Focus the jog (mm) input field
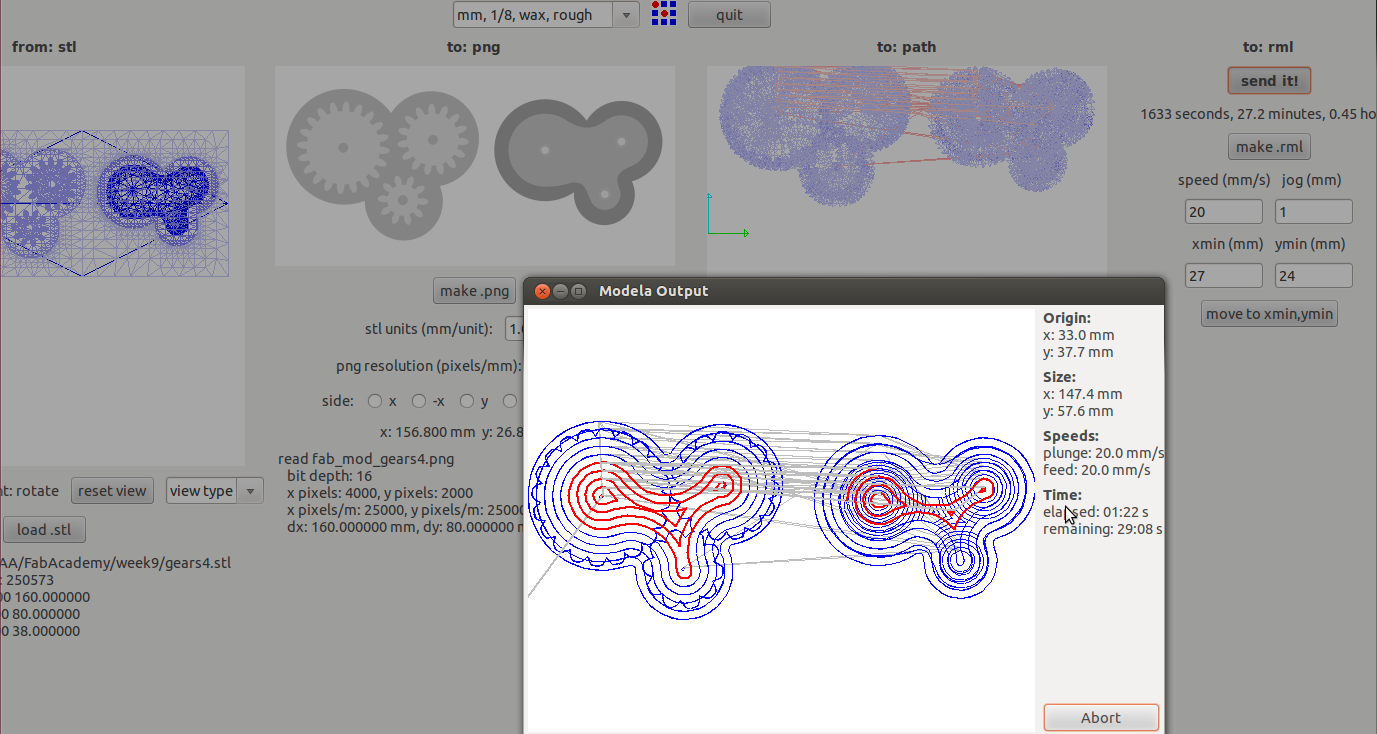This screenshot has height=734, width=1377. tap(1314, 212)
